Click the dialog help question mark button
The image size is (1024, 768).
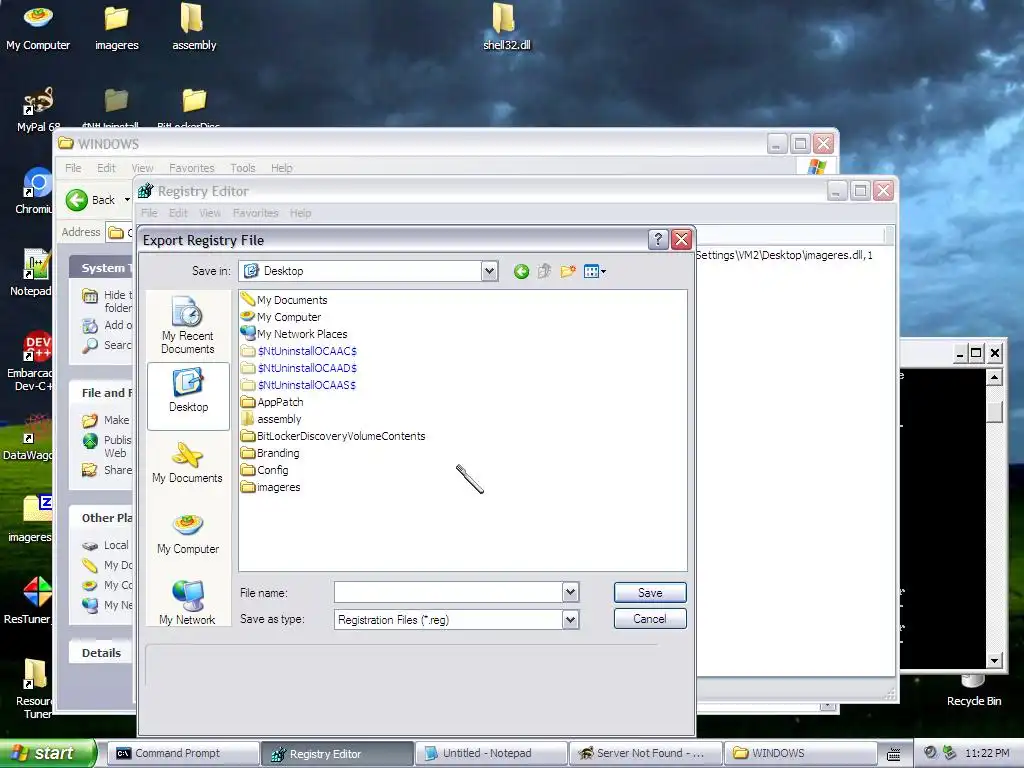coord(658,240)
